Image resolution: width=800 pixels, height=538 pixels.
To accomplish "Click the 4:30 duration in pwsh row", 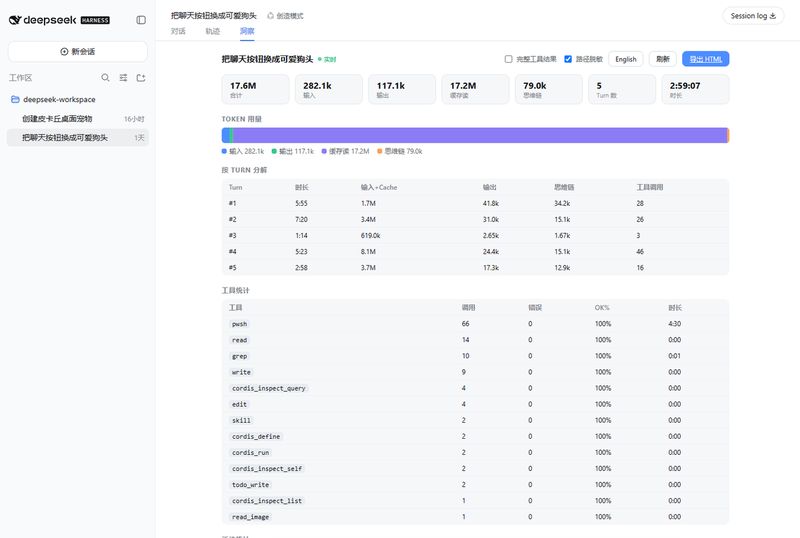I will pyautogui.click(x=674, y=324).
